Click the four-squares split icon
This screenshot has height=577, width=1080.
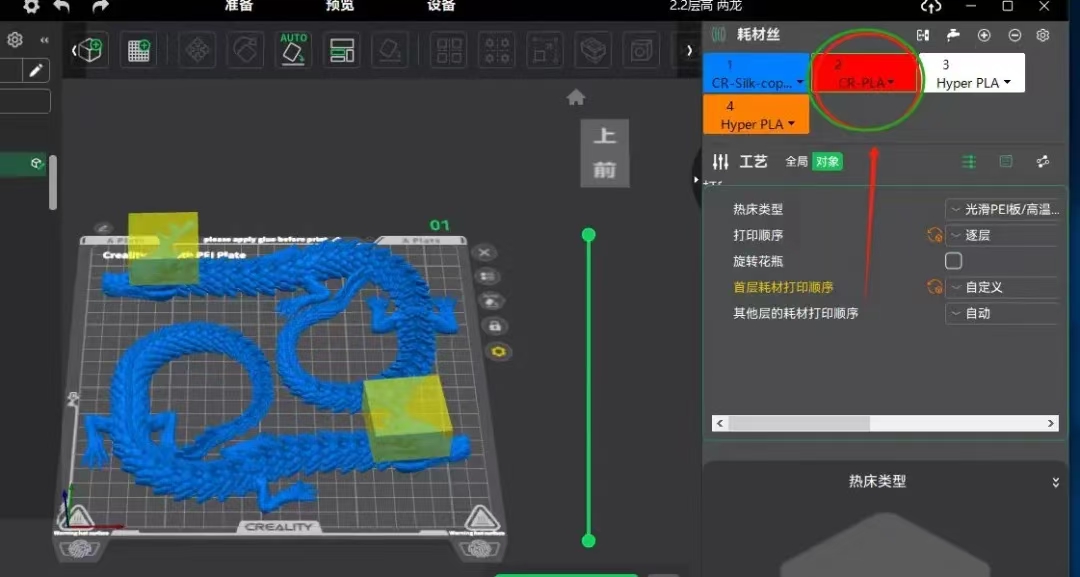coord(449,50)
